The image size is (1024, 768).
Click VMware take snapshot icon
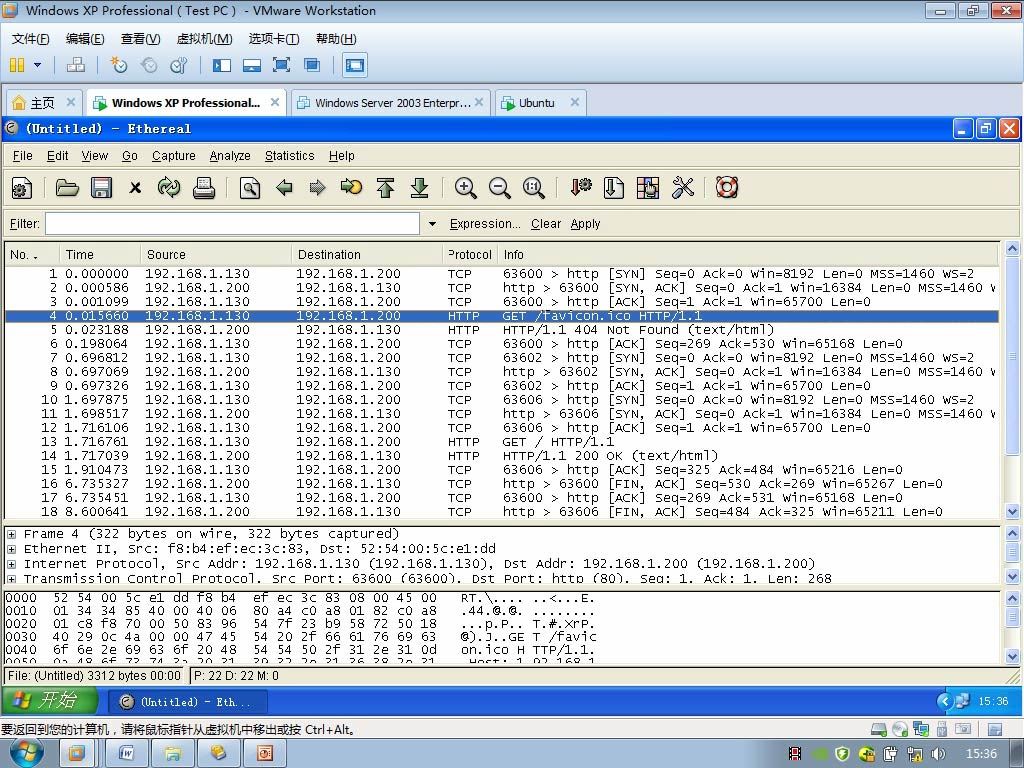[x=118, y=65]
